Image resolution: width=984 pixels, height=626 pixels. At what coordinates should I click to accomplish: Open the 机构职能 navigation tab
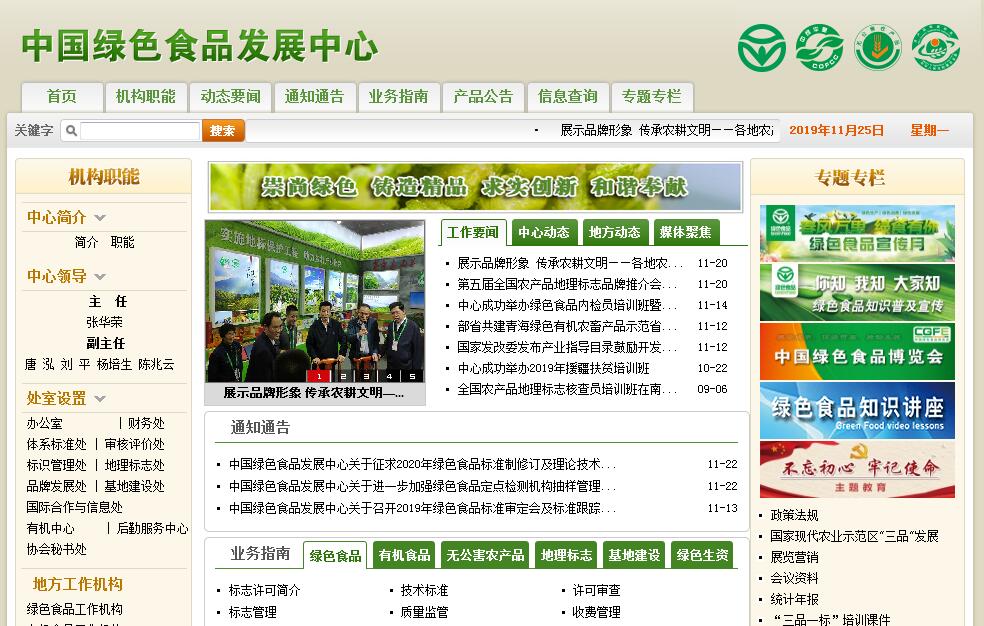point(146,97)
